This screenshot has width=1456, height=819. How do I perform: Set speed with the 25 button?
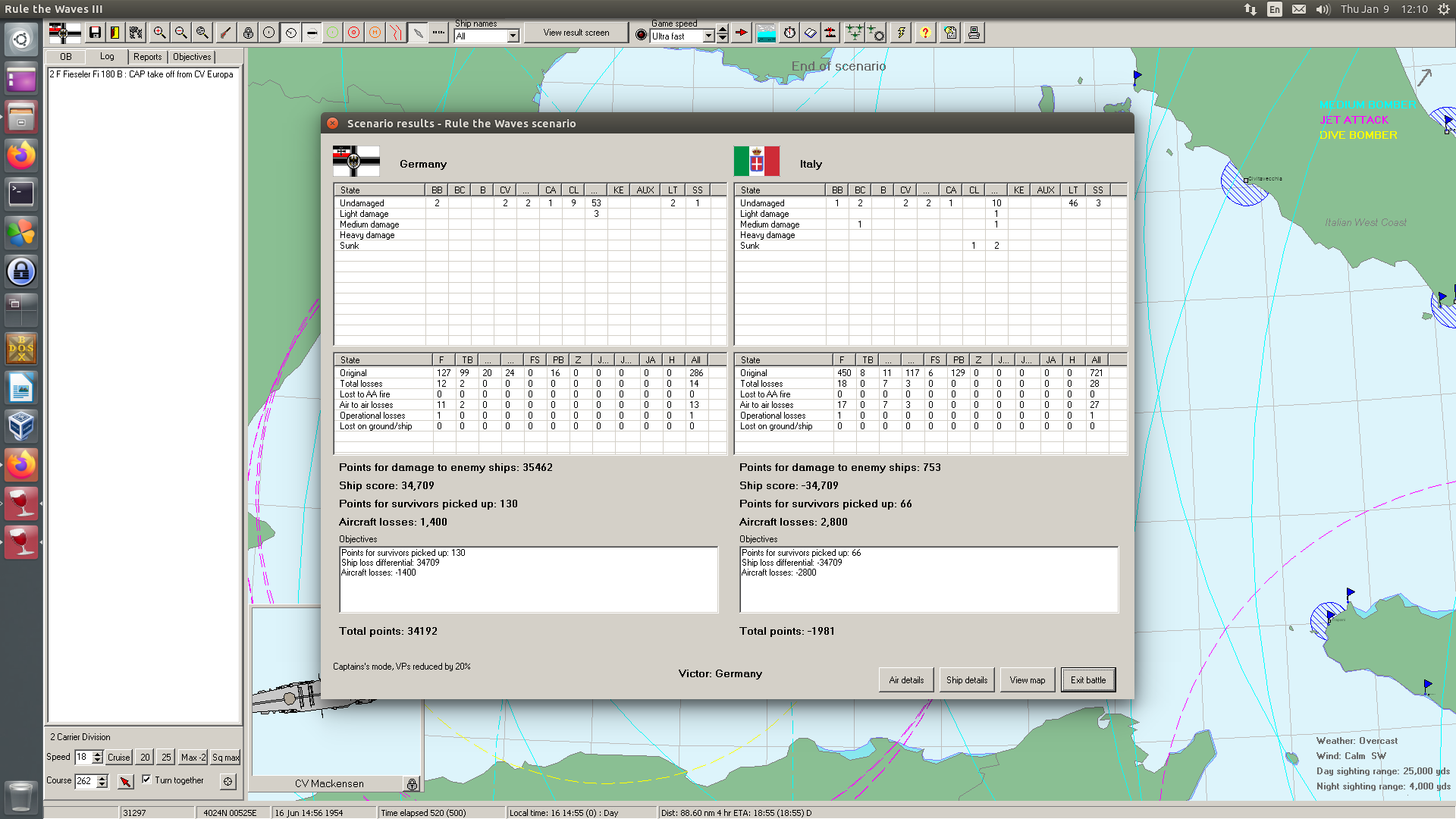tap(166, 757)
